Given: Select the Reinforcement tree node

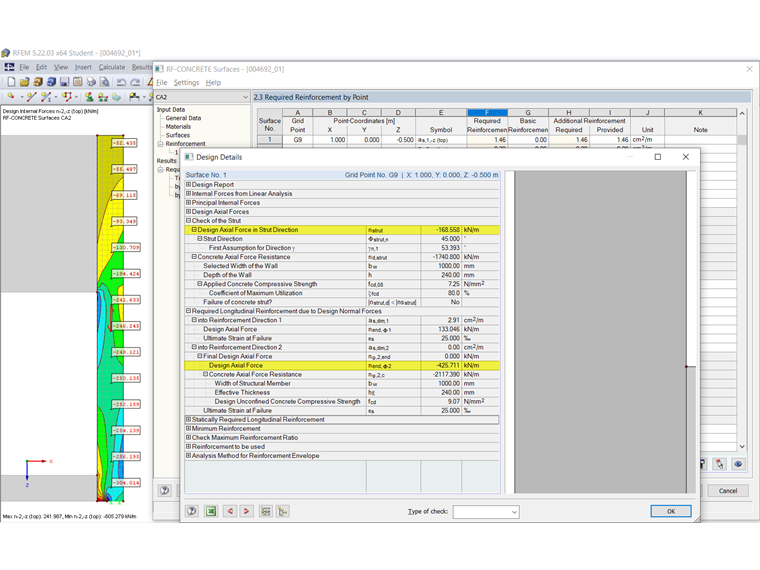Looking at the screenshot, I should pyautogui.click(x=185, y=144).
